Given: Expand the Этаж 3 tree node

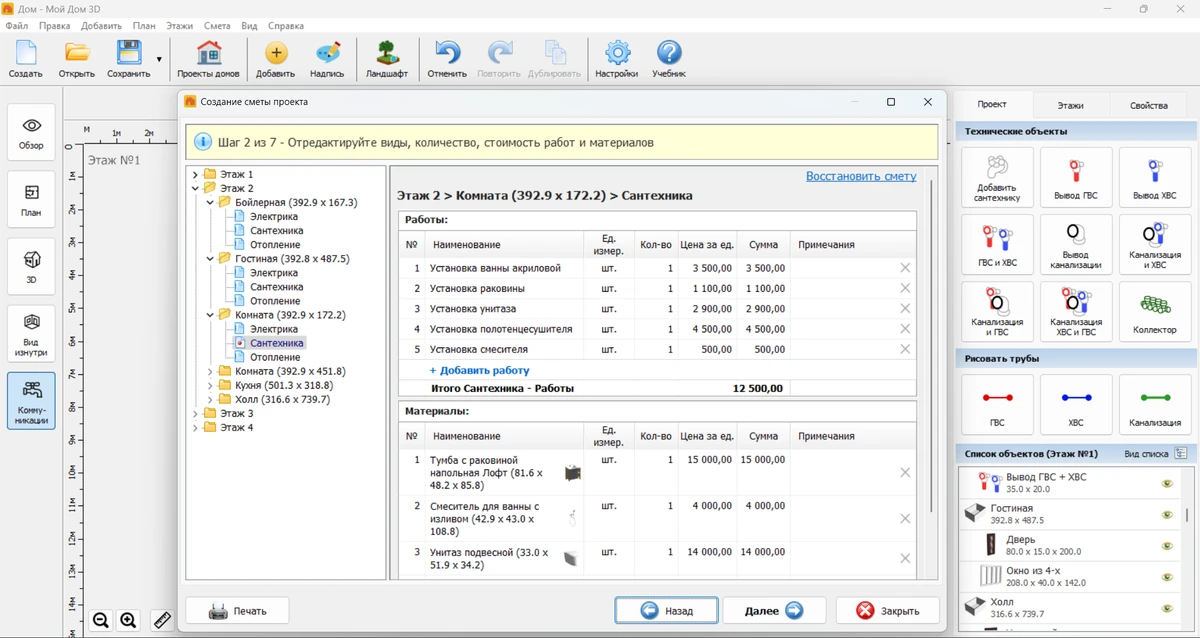Looking at the screenshot, I should (196, 413).
